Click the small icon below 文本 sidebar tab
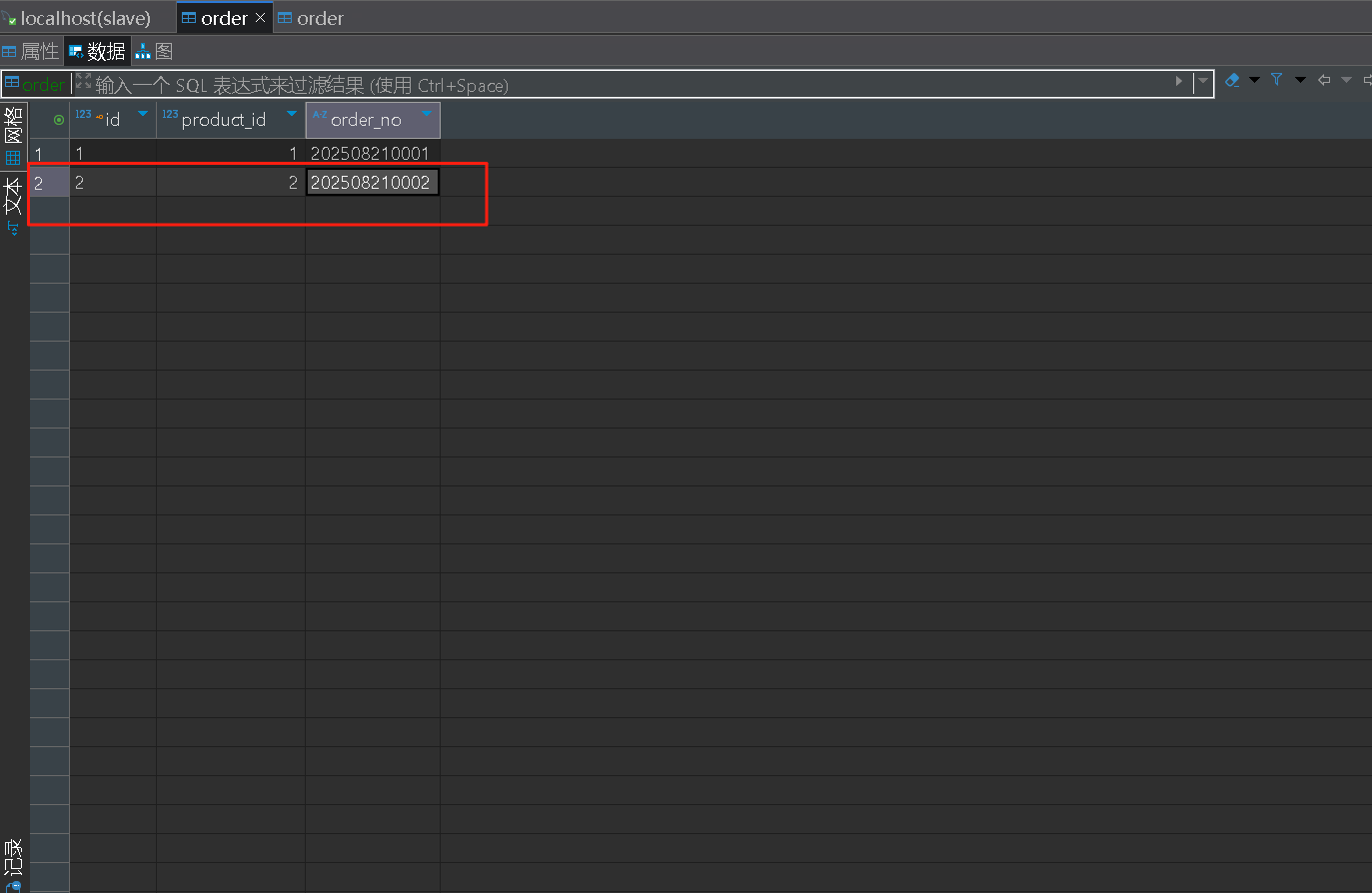This screenshot has height=893, width=1372. click(x=13, y=229)
